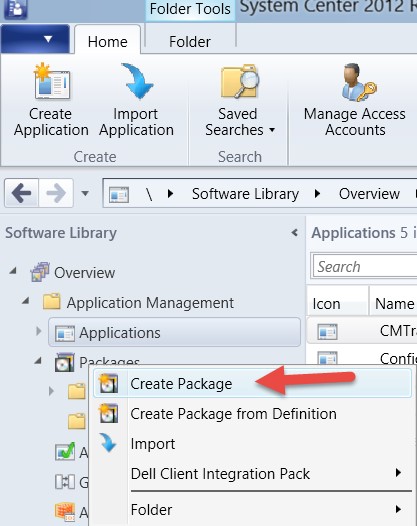Open Dell Client Integration Pack submenu

coord(252,473)
